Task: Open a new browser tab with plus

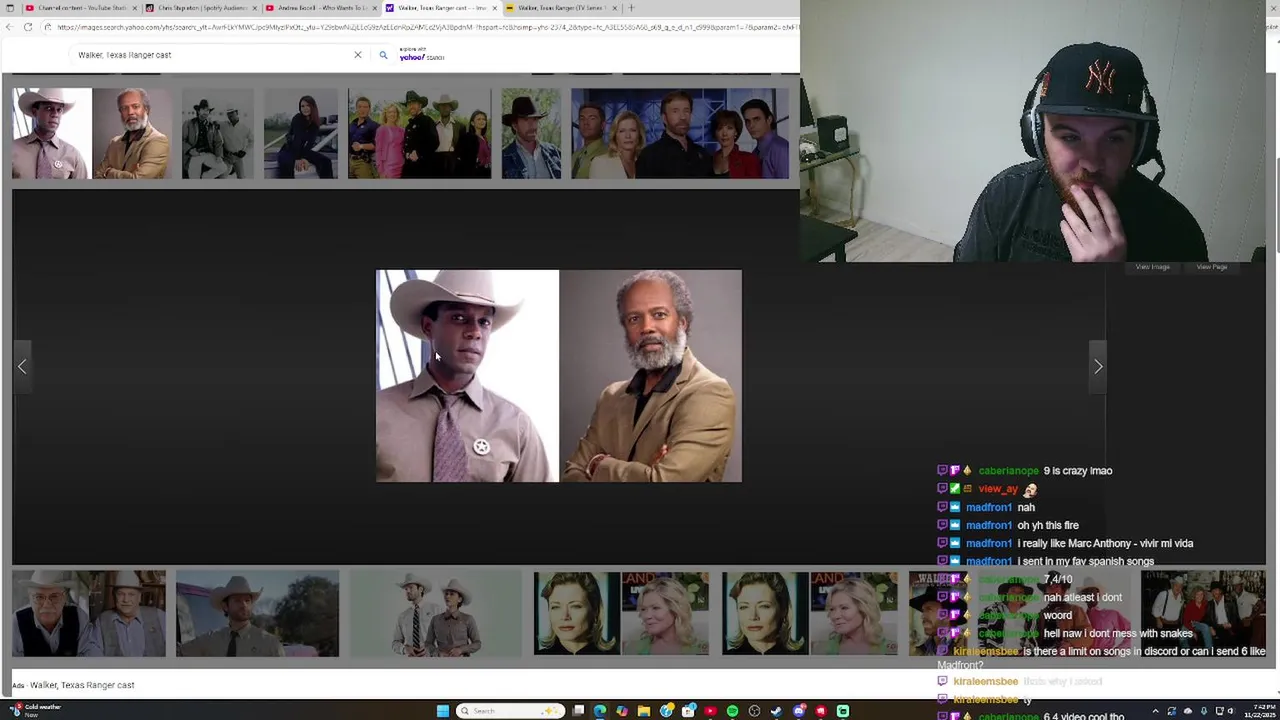Action: point(631,8)
